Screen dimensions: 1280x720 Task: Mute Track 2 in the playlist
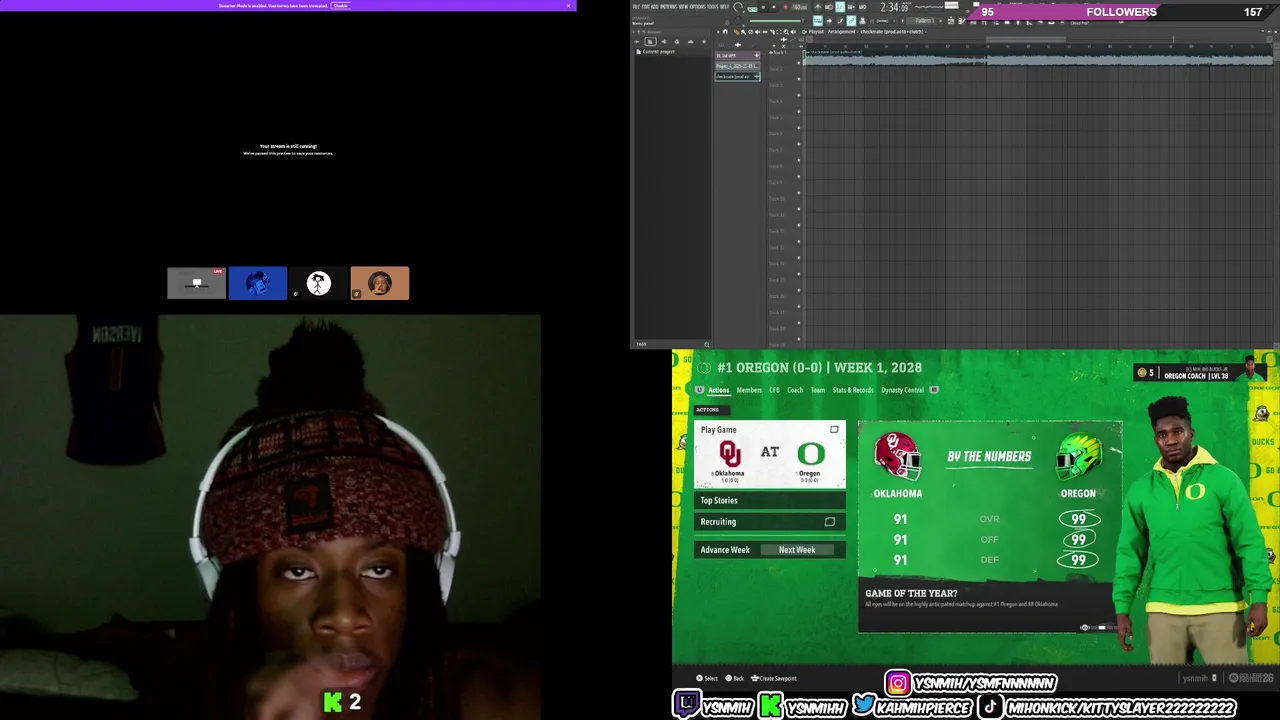coord(799,79)
